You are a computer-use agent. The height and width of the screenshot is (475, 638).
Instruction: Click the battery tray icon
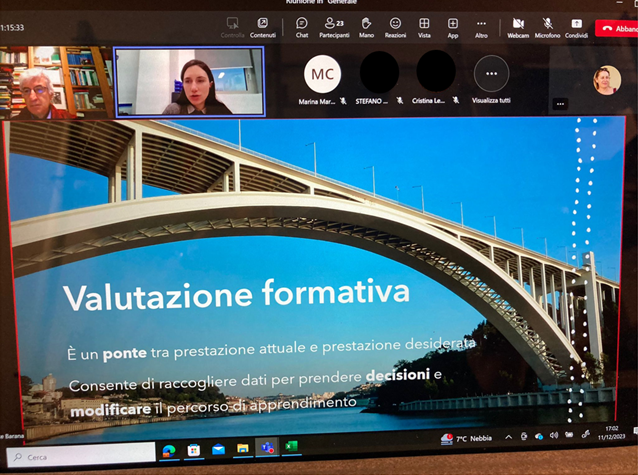click(x=569, y=435)
